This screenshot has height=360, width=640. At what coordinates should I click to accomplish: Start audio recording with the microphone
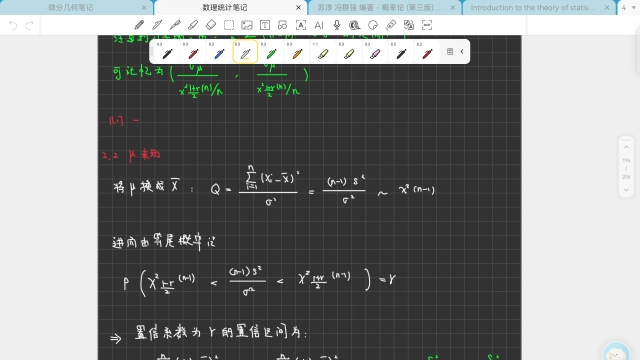(337, 25)
